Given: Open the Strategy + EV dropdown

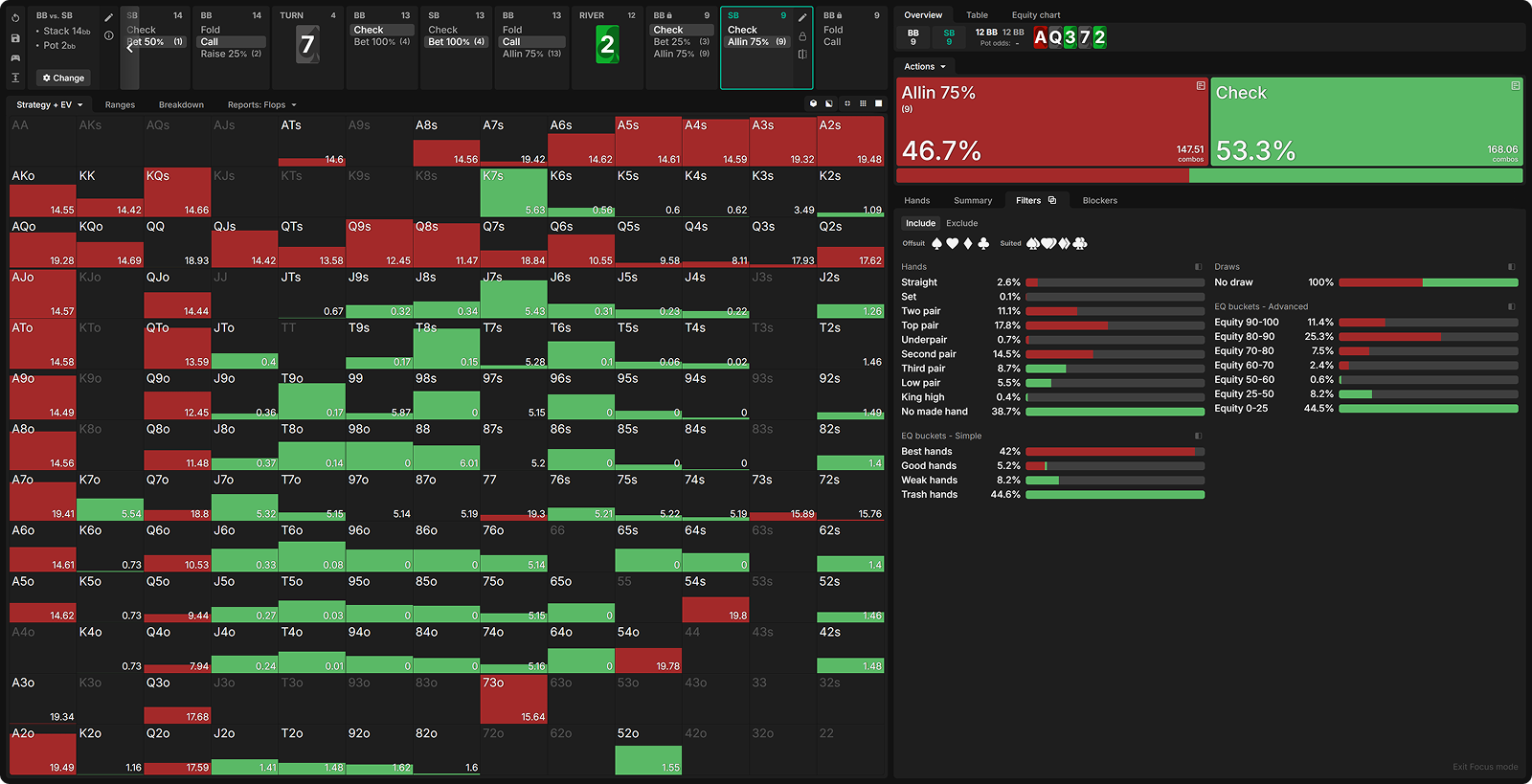Looking at the screenshot, I should (x=50, y=105).
